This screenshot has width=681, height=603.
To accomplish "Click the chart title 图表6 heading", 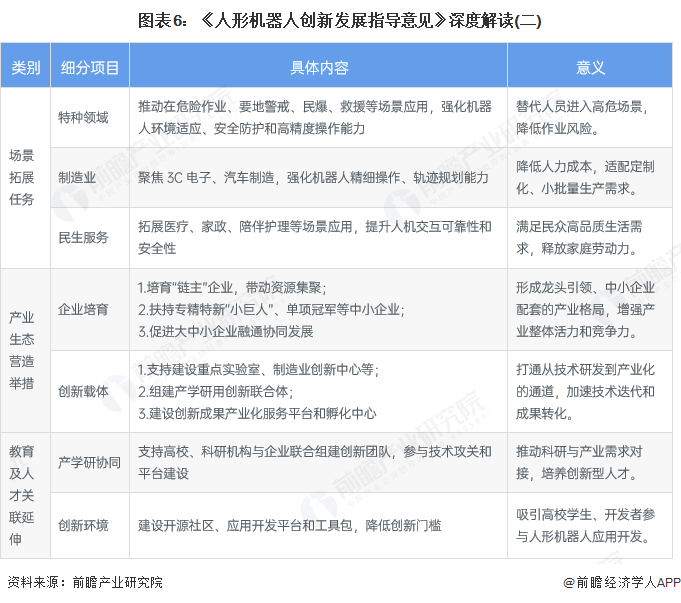I will 339,20.
